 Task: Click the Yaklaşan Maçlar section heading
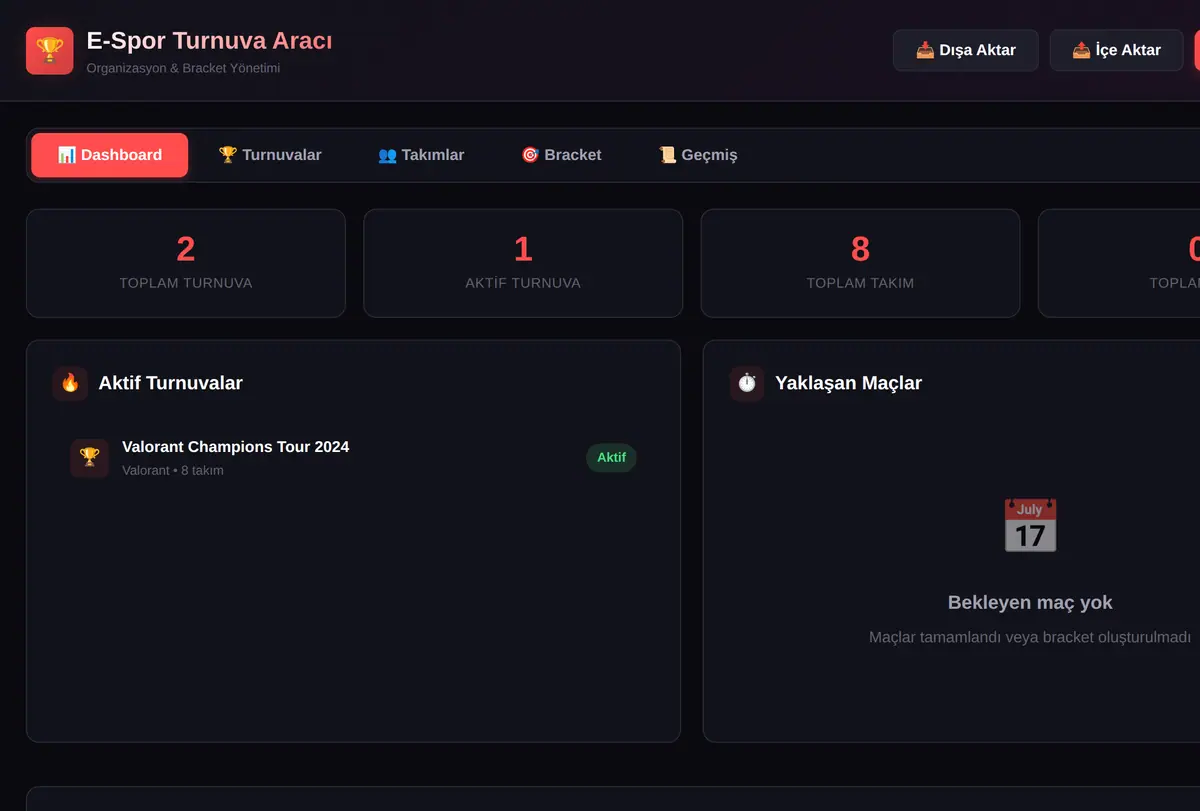coord(849,383)
